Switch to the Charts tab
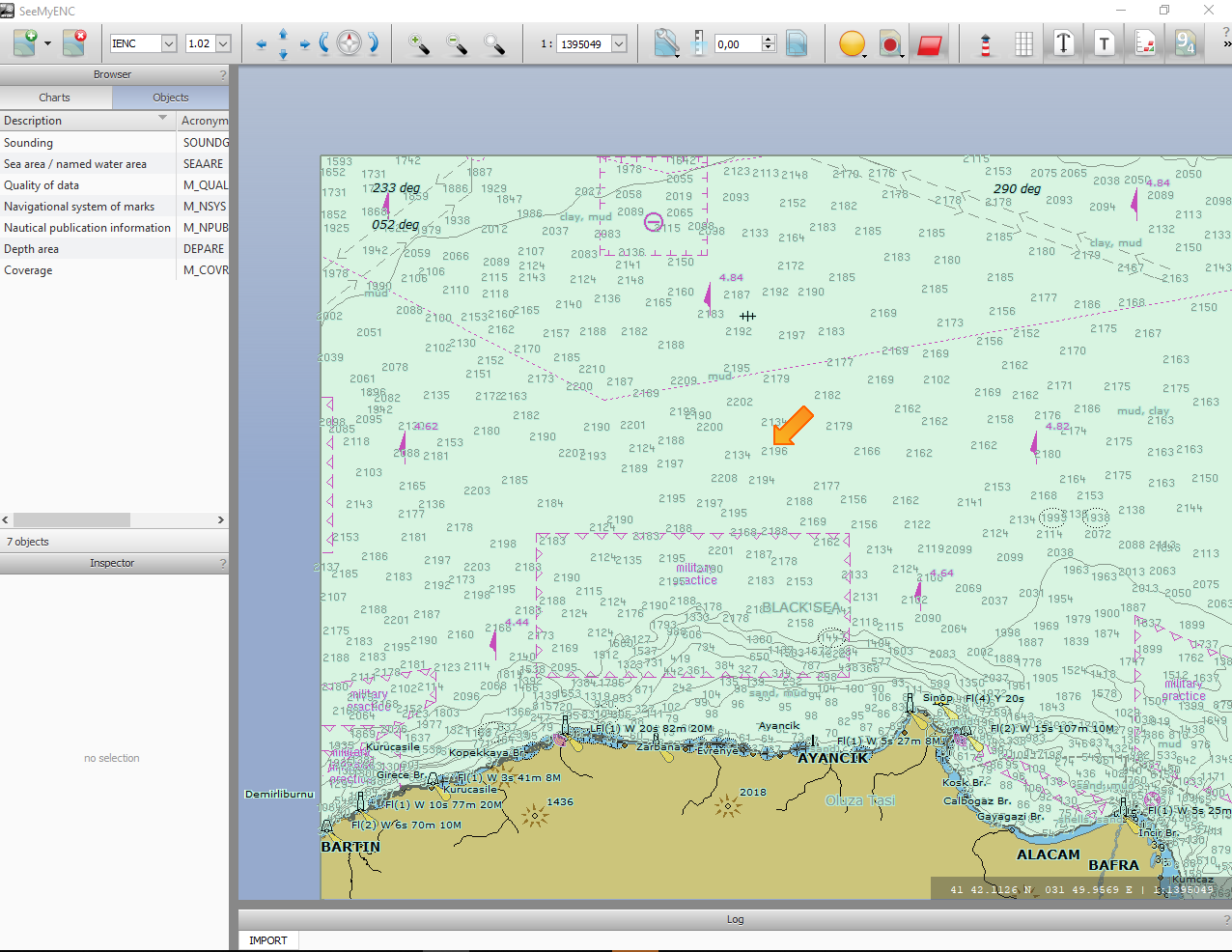The width and height of the screenshot is (1232, 952). click(55, 98)
